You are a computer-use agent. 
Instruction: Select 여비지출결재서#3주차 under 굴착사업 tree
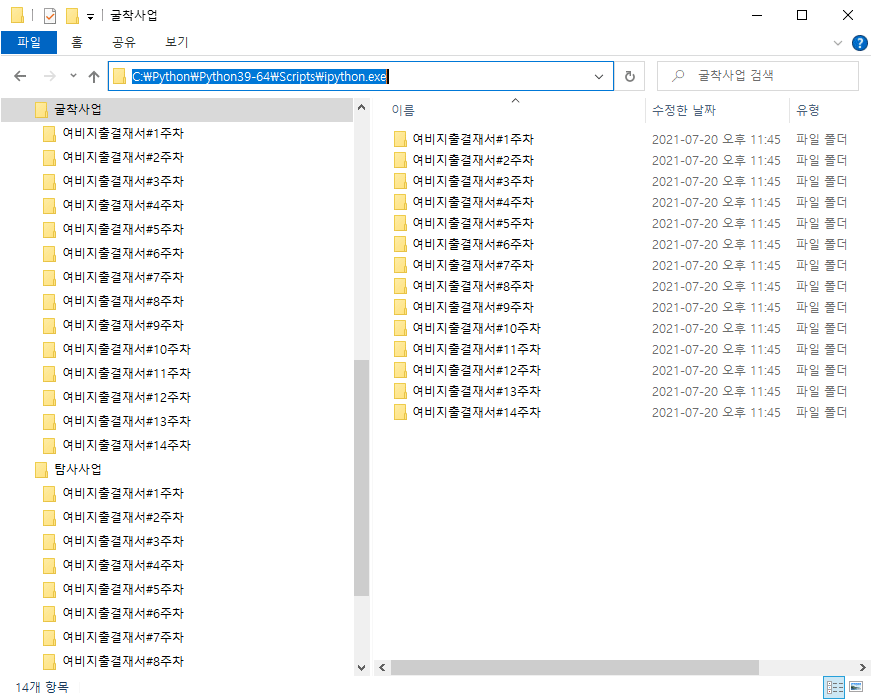click(x=123, y=181)
